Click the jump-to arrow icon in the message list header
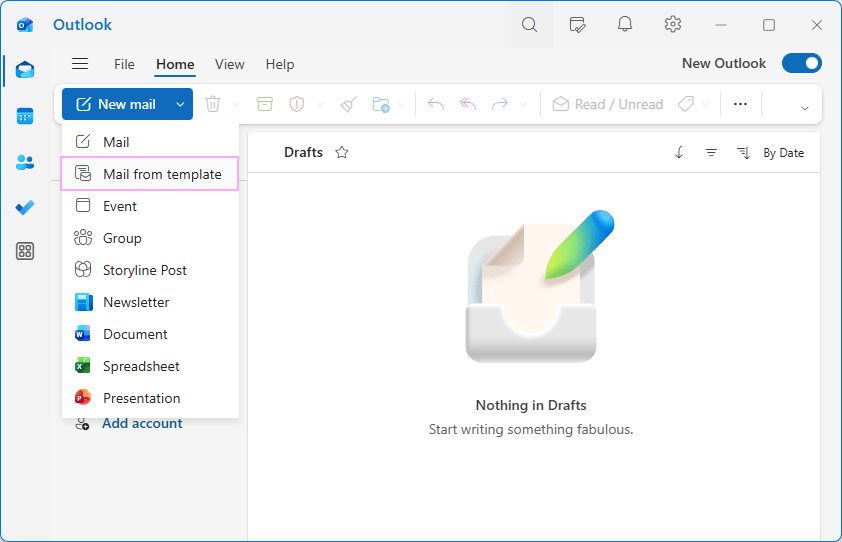 (x=679, y=153)
